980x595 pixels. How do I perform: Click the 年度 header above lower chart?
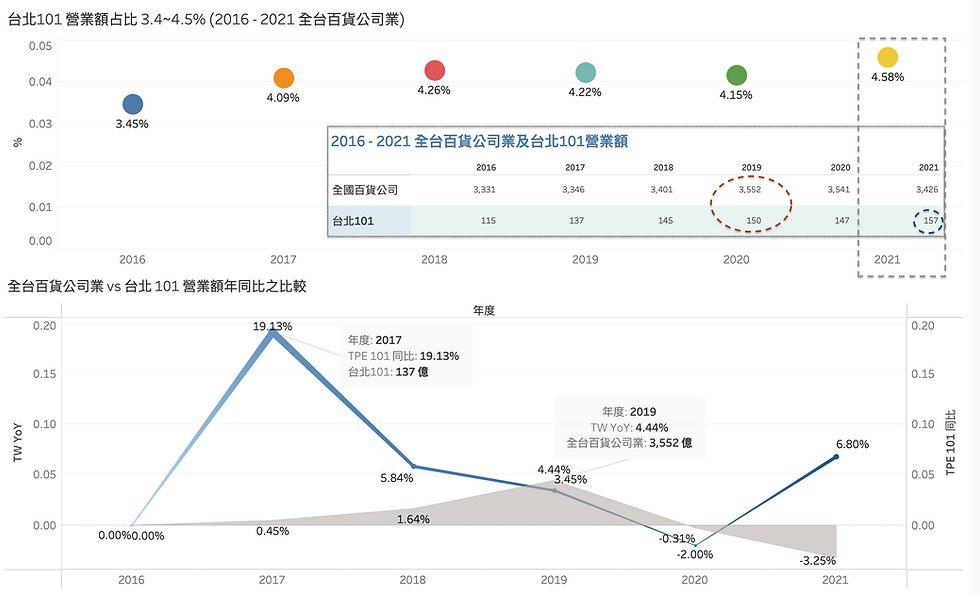[x=484, y=310]
